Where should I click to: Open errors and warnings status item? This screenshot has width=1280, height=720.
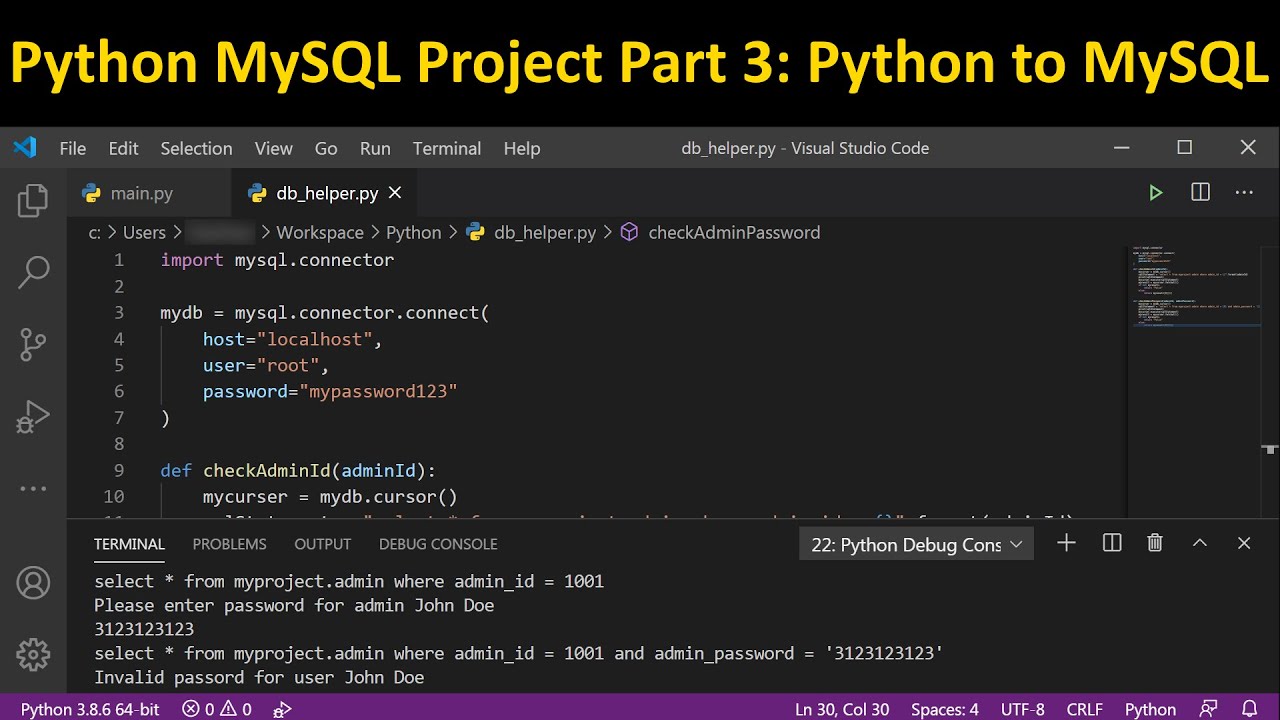tap(217, 709)
